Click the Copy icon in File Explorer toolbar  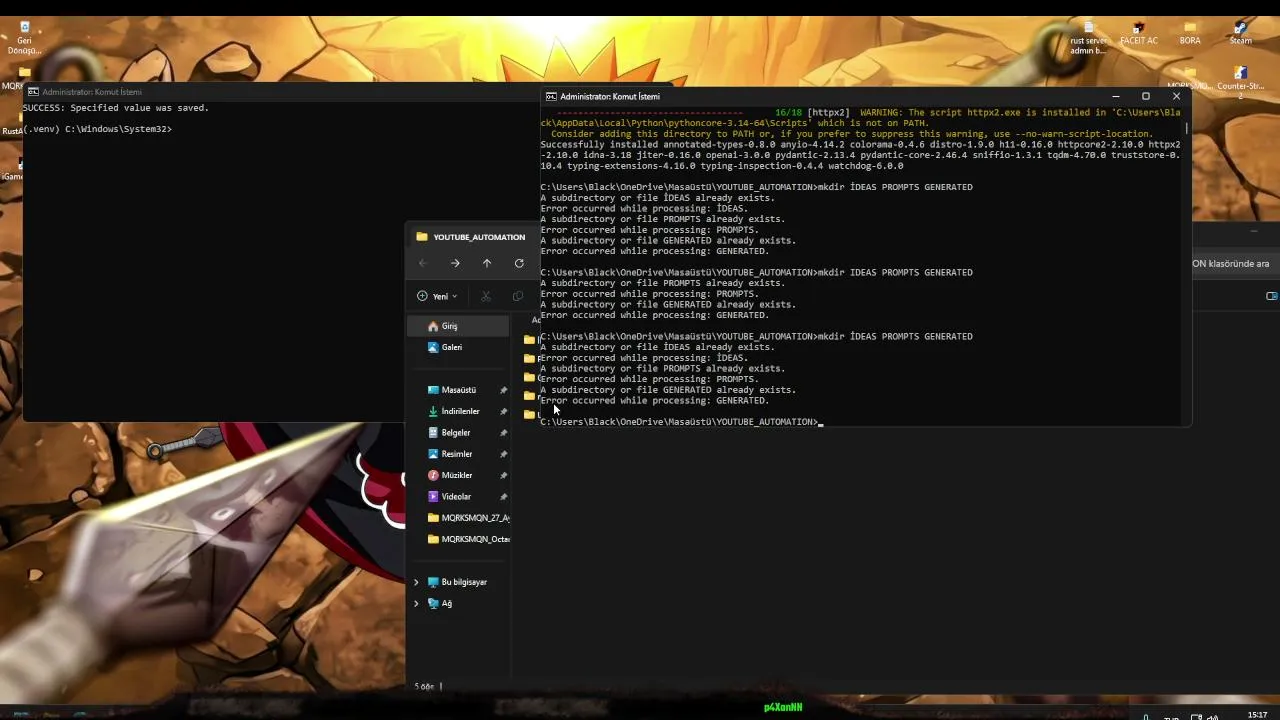517,296
